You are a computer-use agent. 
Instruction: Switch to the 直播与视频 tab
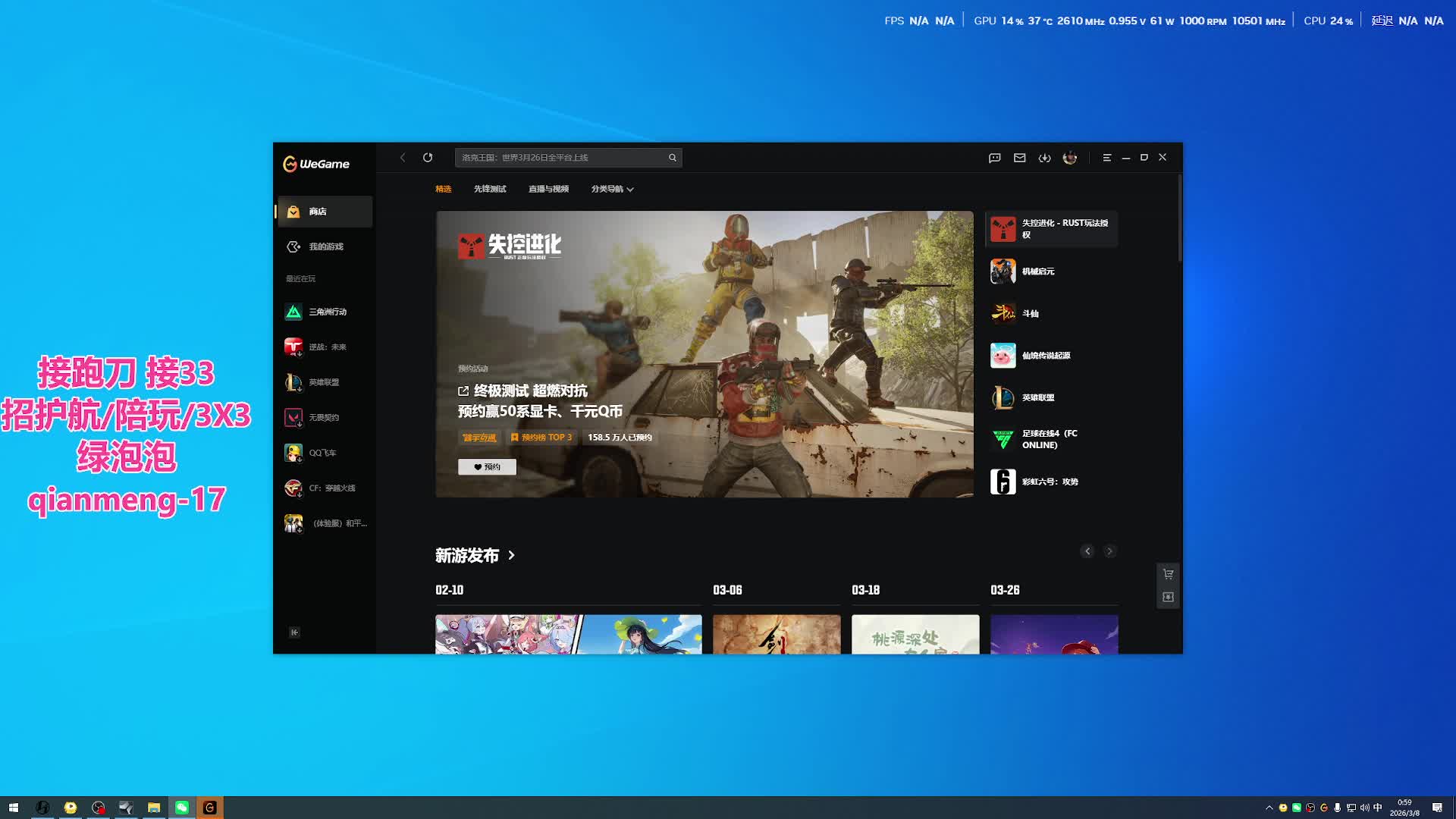coord(548,189)
